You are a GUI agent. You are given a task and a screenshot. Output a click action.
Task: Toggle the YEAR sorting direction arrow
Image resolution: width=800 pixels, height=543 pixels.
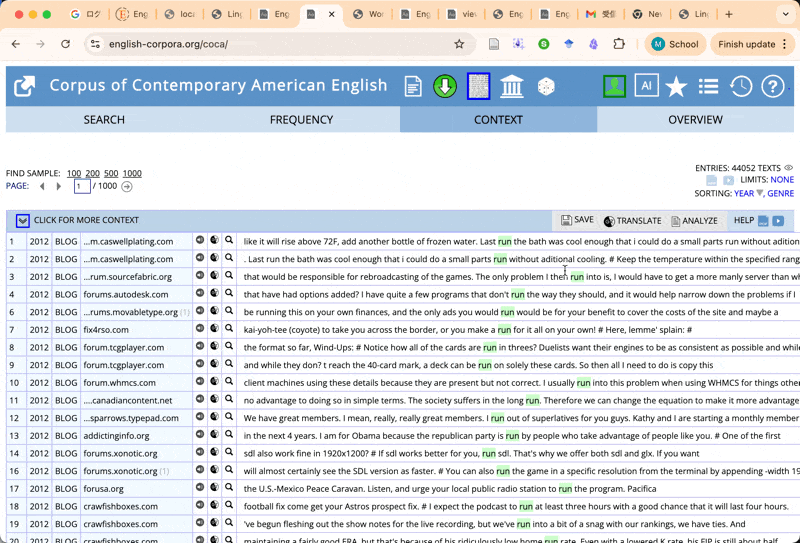click(760, 193)
